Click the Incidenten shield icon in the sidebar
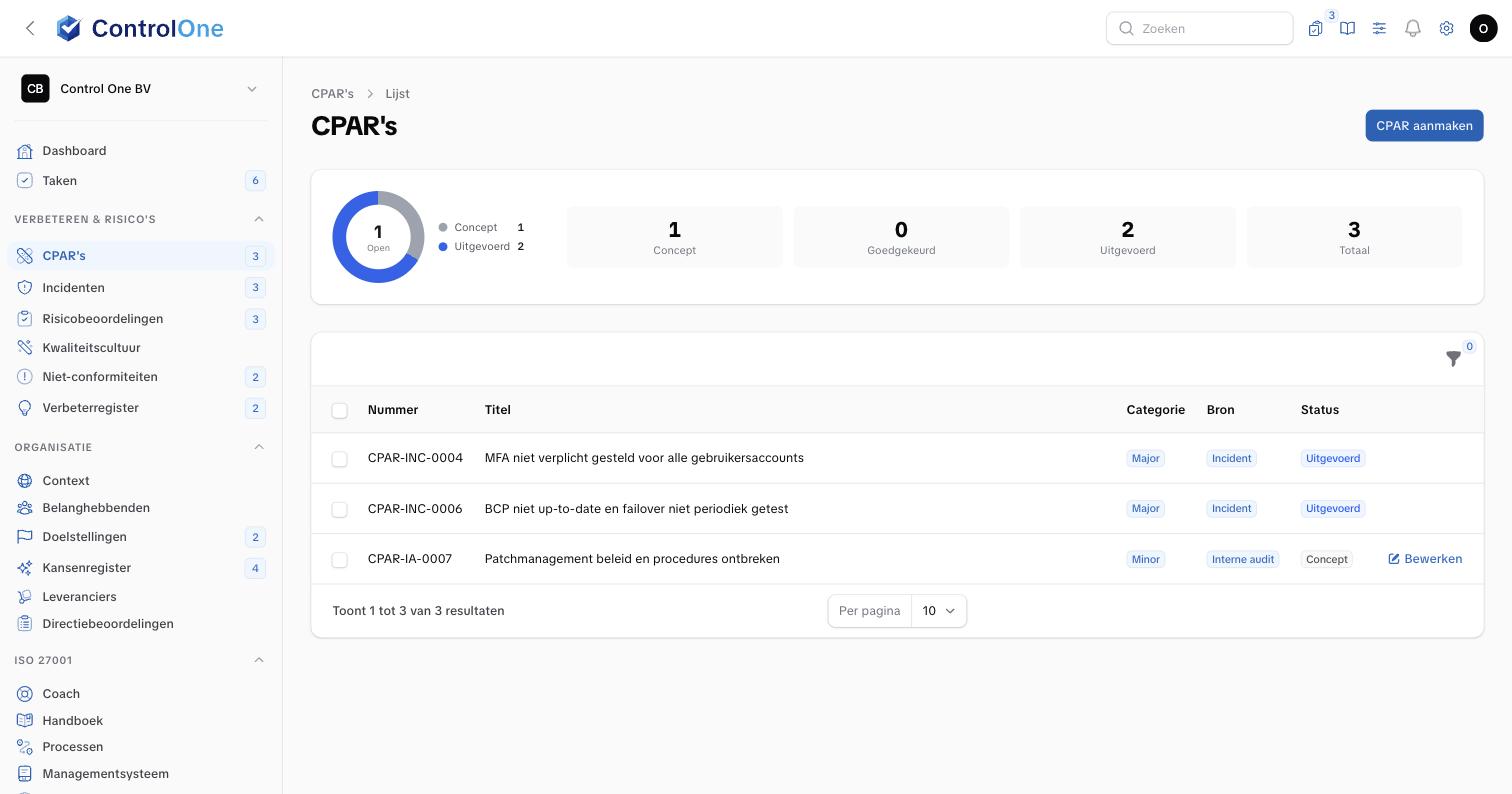1512x794 pixels. tap(25, 287)
